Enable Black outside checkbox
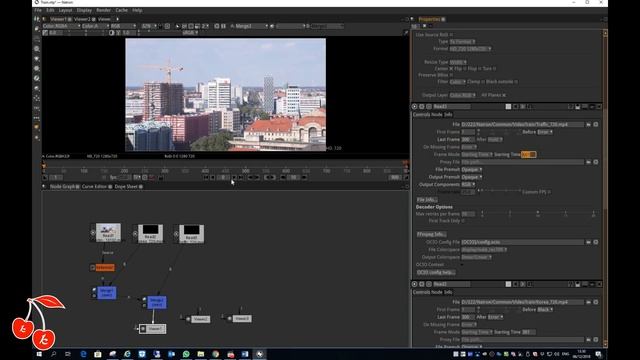This screenshot has height=360, width=640. 516,82
